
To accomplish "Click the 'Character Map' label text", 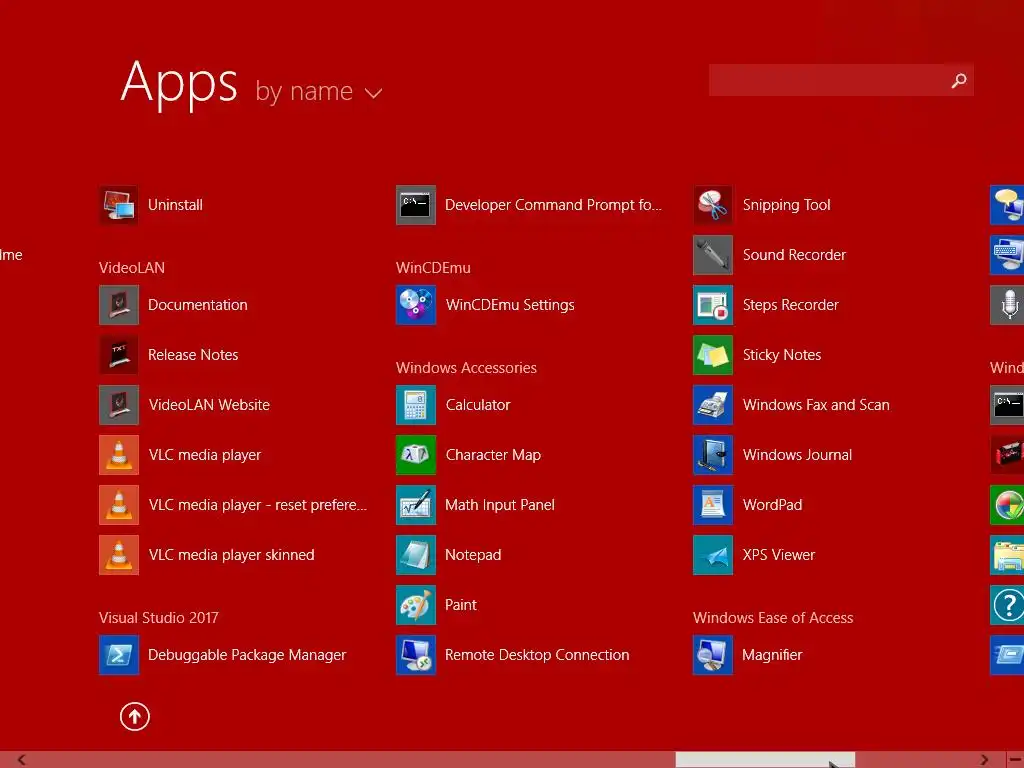I will (493, 455).
